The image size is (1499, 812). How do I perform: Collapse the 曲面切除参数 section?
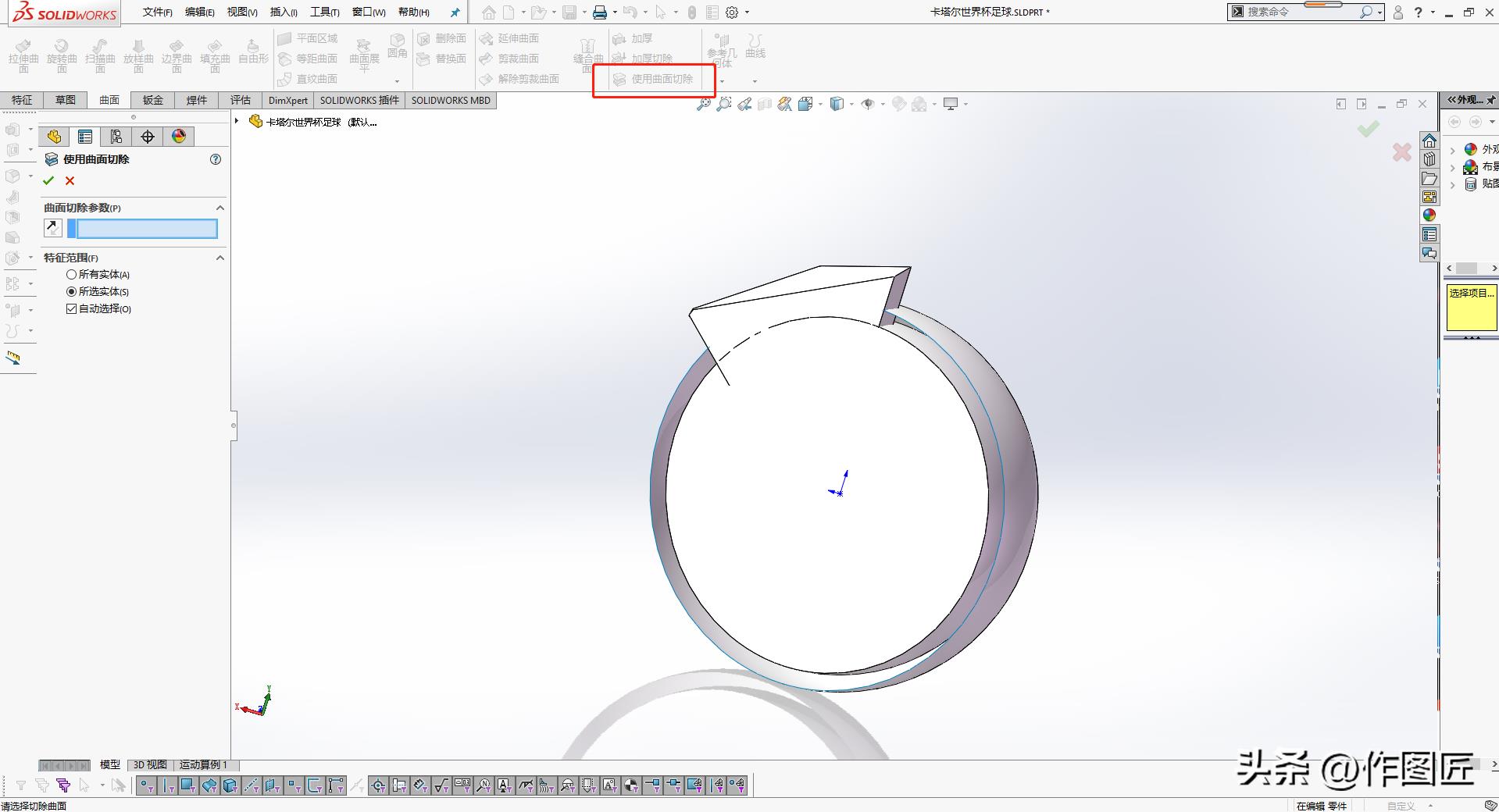(x=219, y=208)
